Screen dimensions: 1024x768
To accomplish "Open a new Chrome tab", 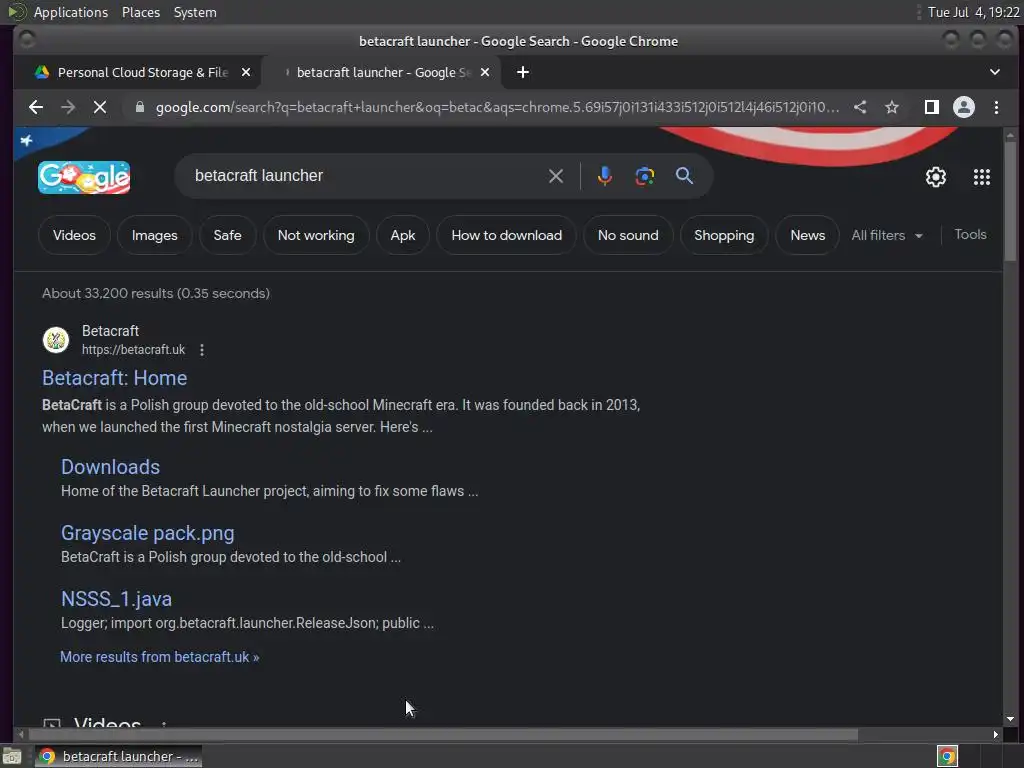I will point(523,72).
